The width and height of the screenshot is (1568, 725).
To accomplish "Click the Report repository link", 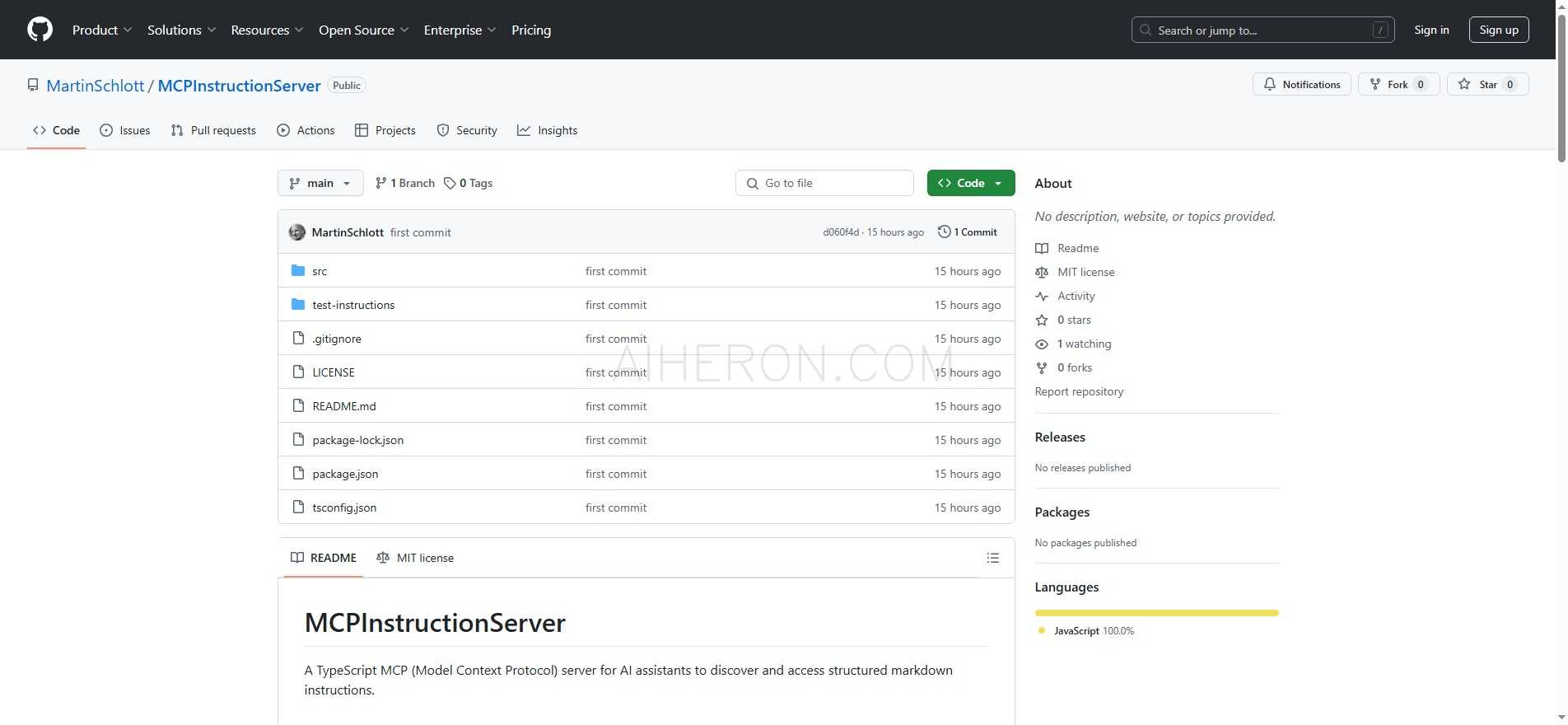I will pyautogui.click(x=1079, y=391).
